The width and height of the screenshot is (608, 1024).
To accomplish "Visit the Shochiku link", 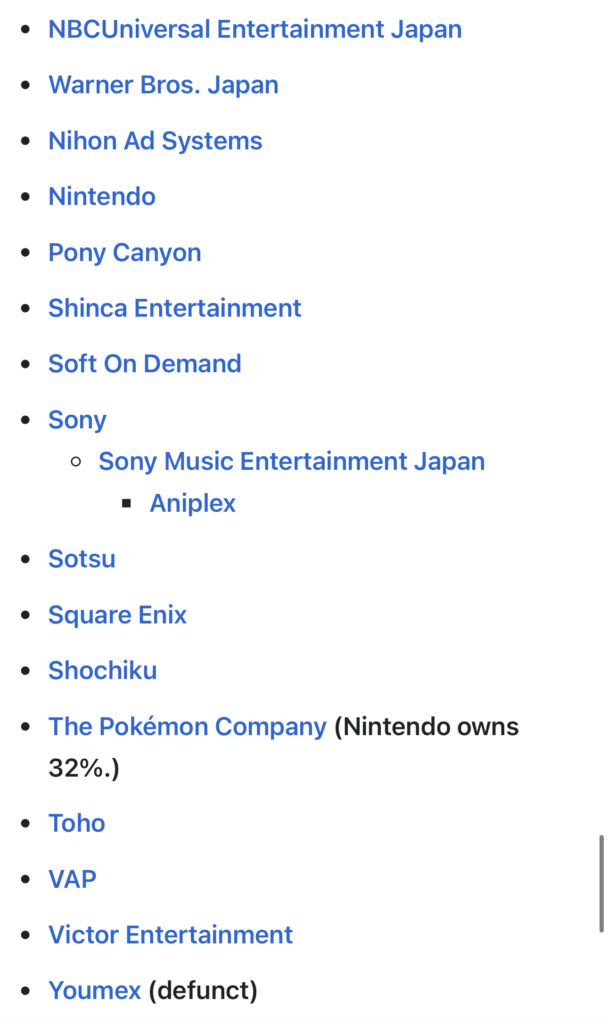I will coord(102,671).
